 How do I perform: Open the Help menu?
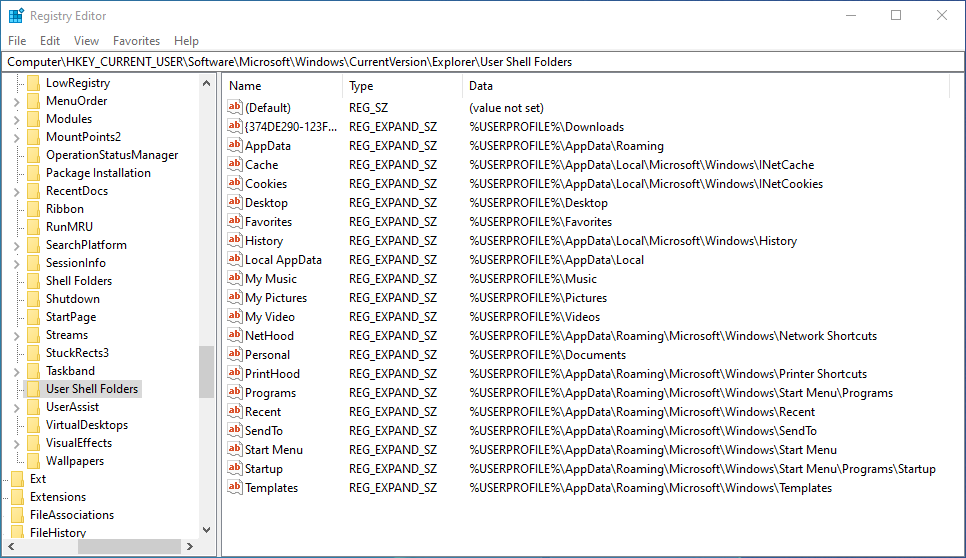click(186, 41)
